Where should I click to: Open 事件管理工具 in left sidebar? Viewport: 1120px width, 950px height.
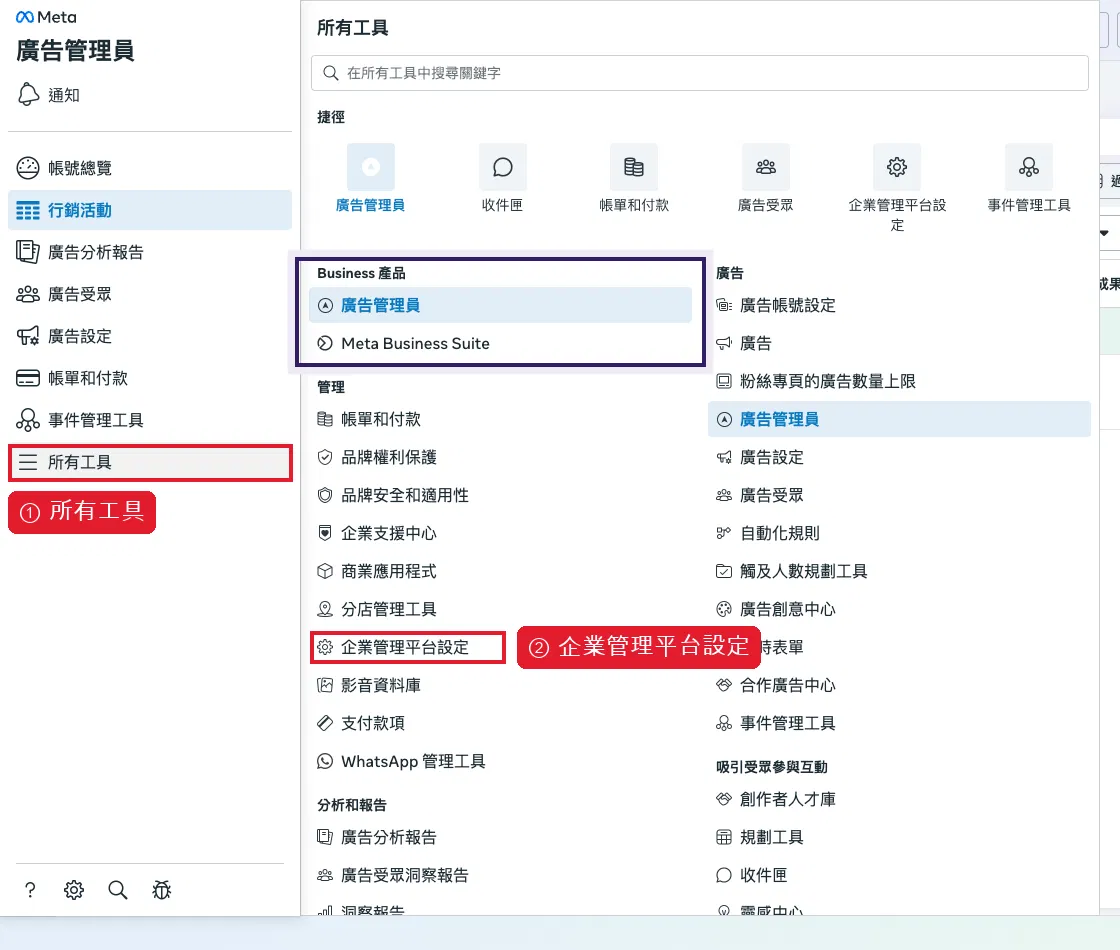(x=149, y=420)
